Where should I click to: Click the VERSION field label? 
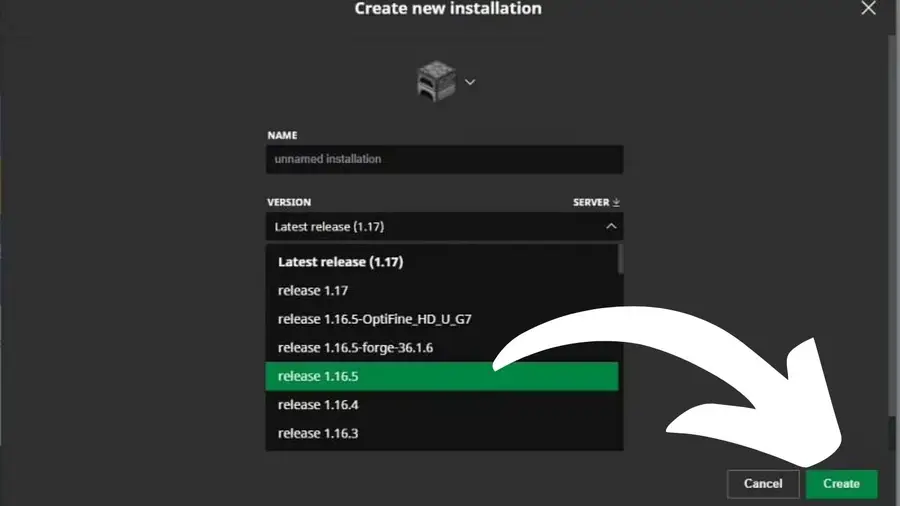289,202
